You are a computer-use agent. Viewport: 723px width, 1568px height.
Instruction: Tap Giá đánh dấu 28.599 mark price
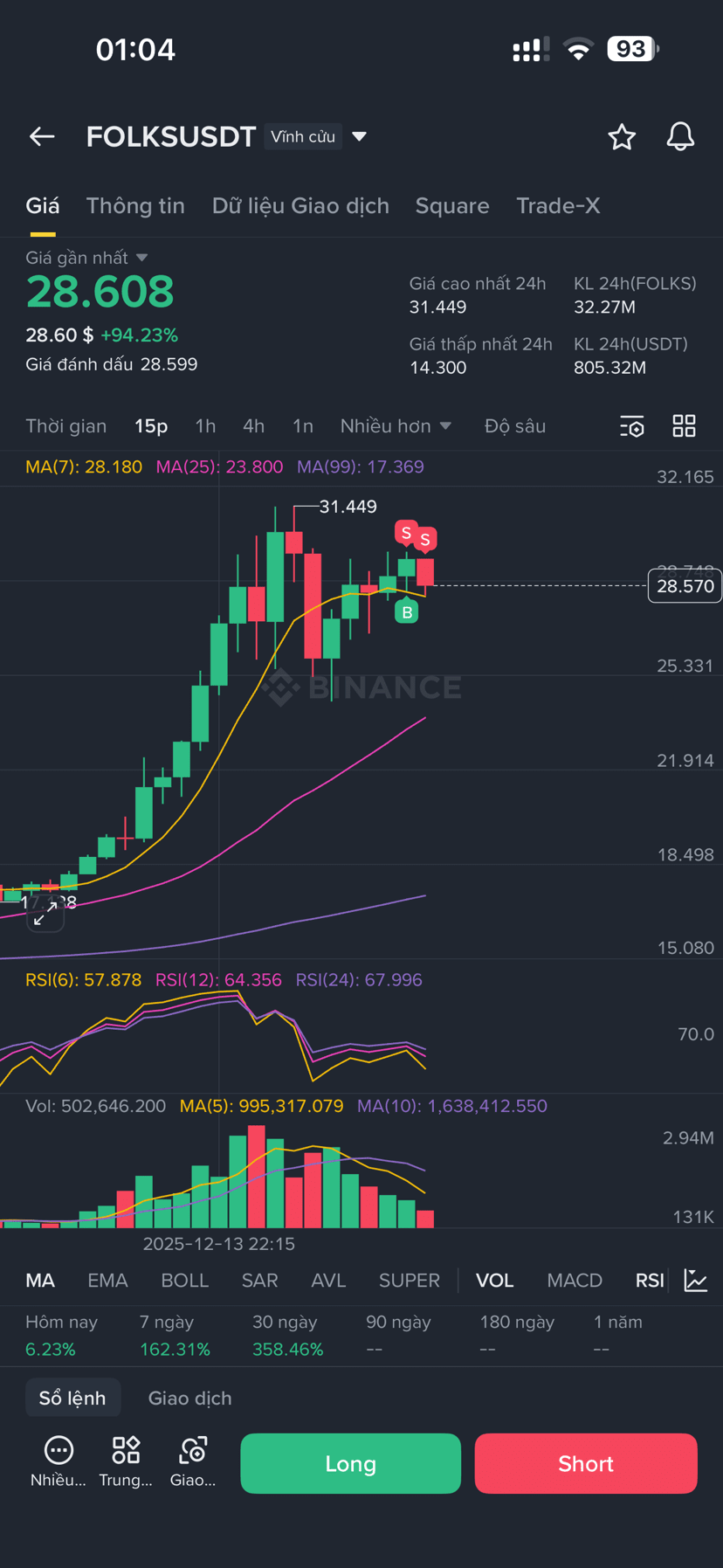111,364
